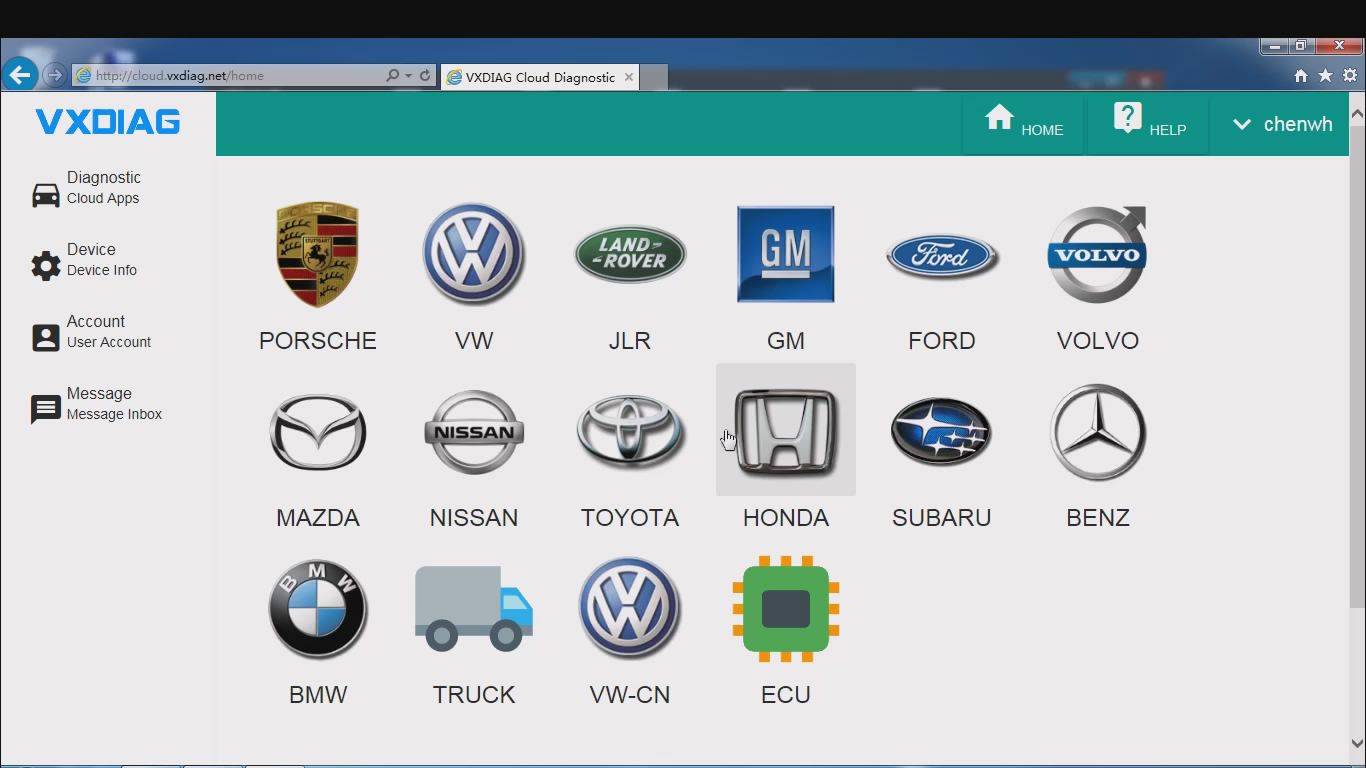1366x768 pixels.
Task: Open the TRUCK diagnostic icon
Action: pyautogui.click(x=473, y=608)
